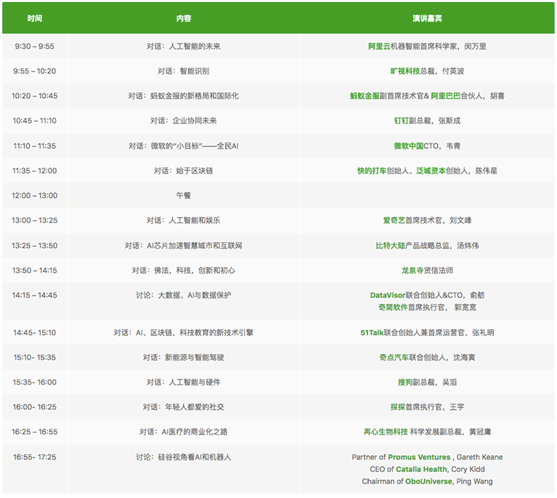Image resolution: width=557 pixels, height=498 pixels.
Task: Open the 钉钉 link
Action: point(401,120)
